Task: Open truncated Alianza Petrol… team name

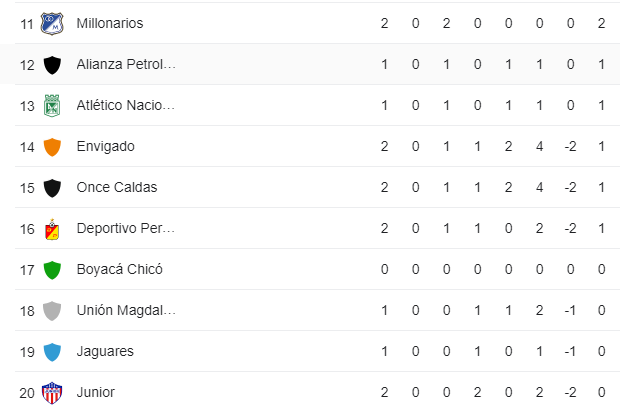Action: point(126,64)
